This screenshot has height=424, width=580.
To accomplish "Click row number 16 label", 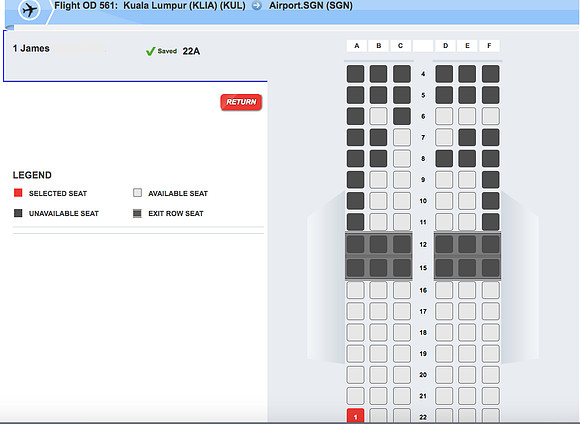I will point(423,290).
